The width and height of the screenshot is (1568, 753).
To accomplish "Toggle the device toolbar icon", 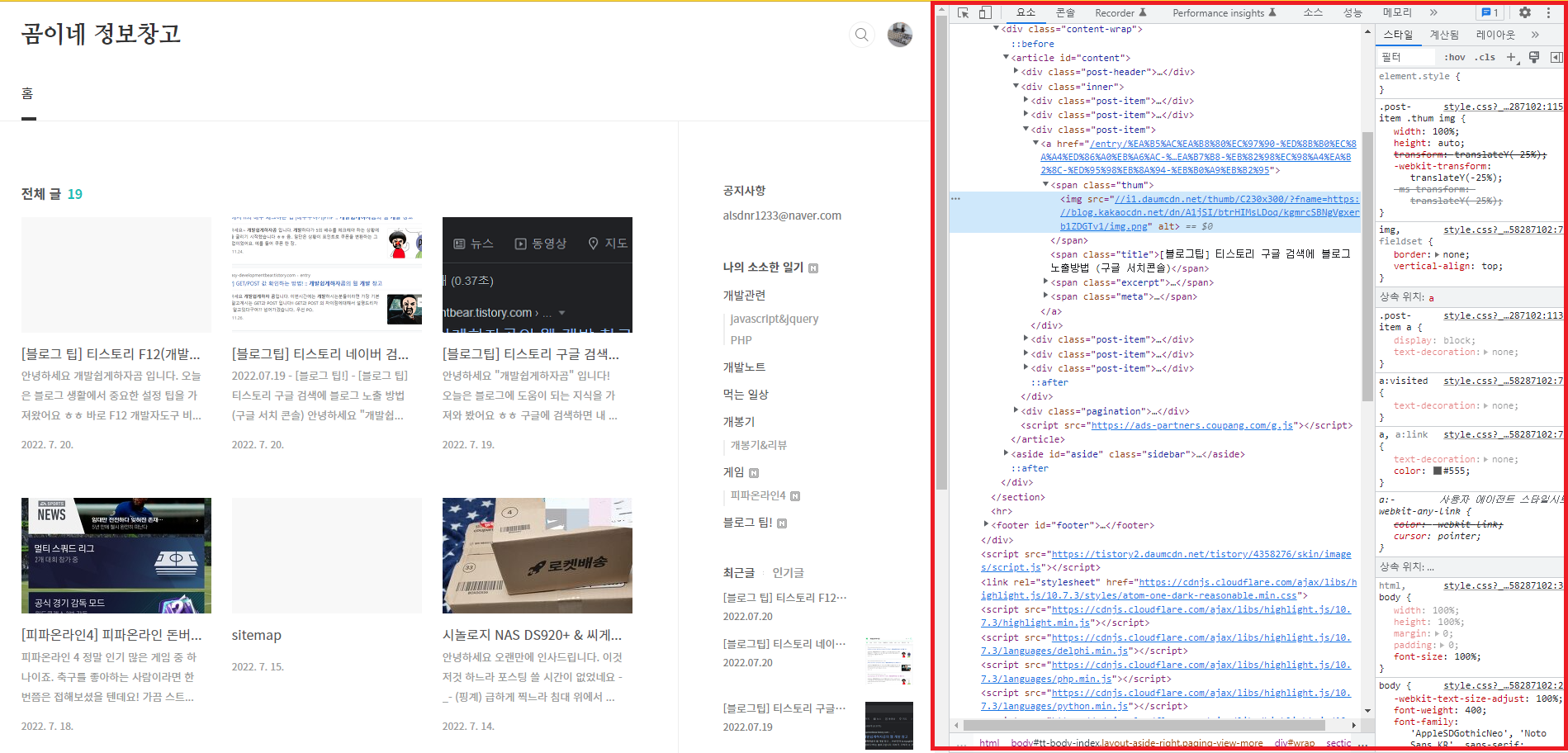I will (x=985, y=12).
